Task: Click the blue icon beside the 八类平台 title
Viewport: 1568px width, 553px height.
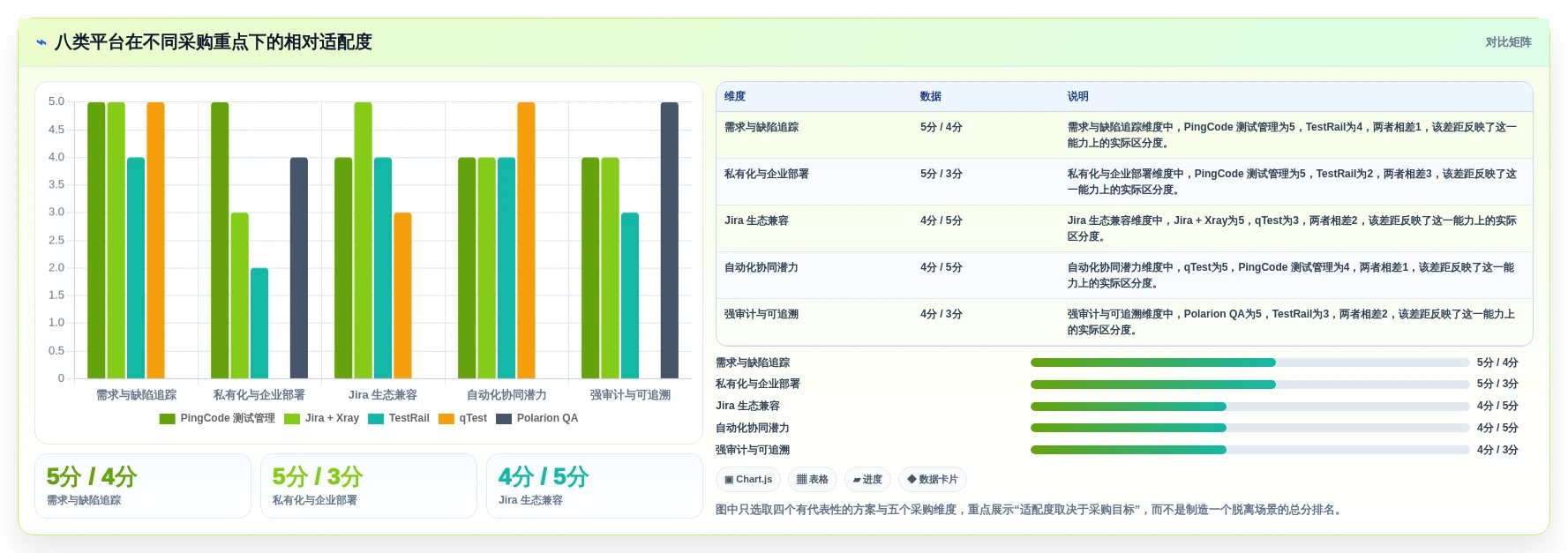Action: (x=41, y=42)
